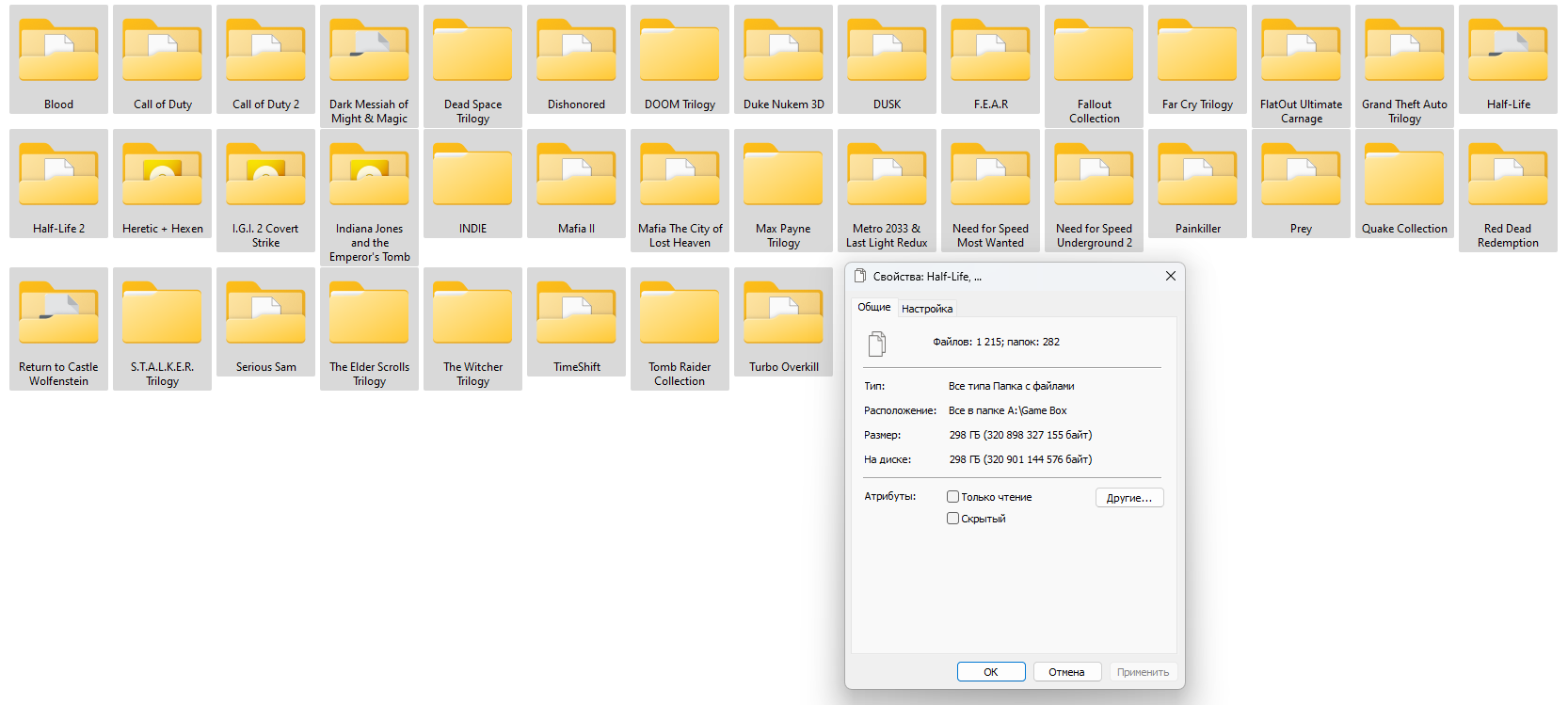
Task: Click the document icon in the properties title bar
Action: pyautogui.click(x=859, y=276)
